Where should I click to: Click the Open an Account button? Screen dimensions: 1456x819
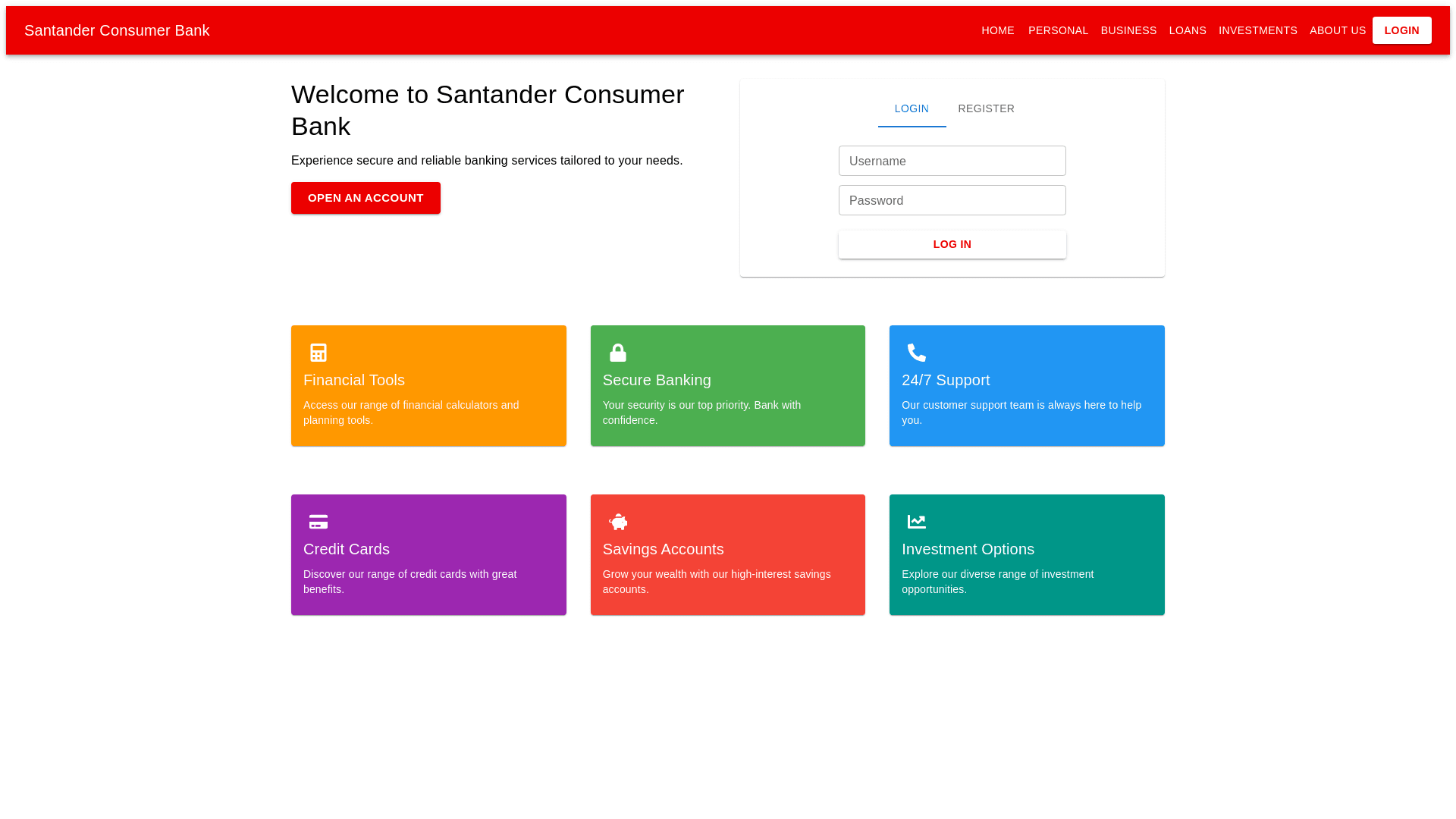click(366, 198)
